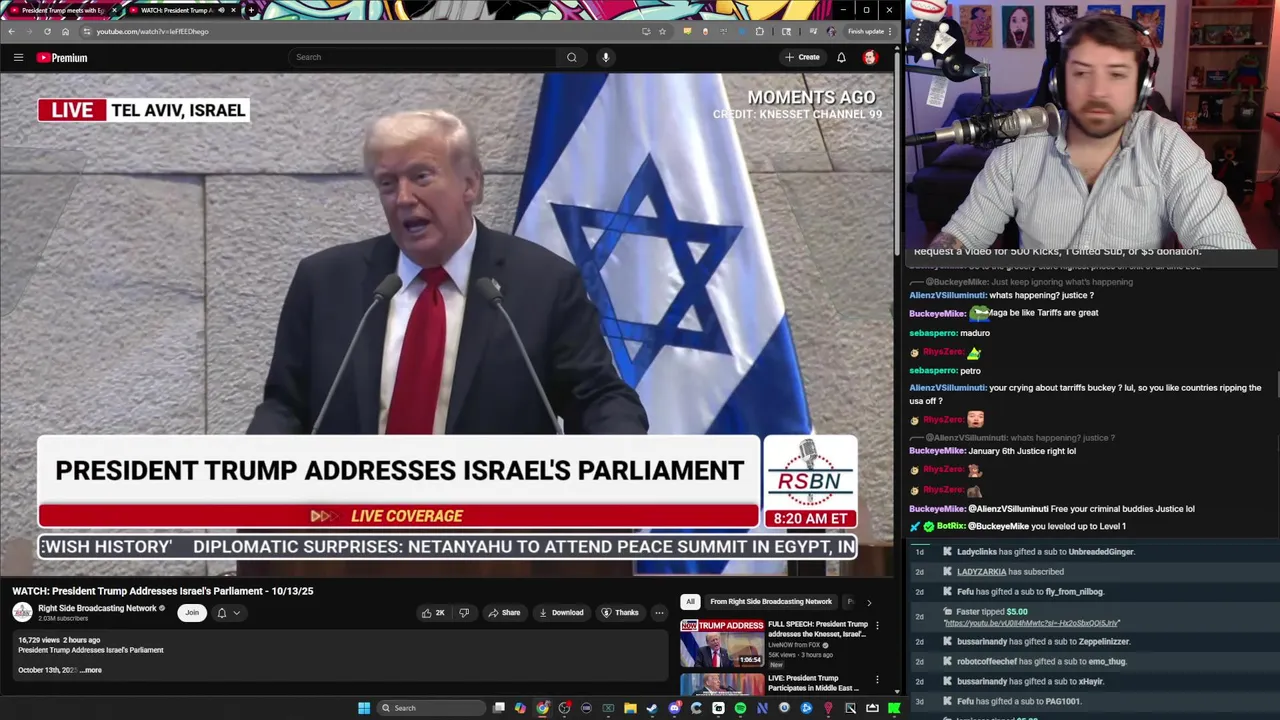Click 'bussarinandy has gifted a sub to Zeppelinizzer' entry

point(1043,642)
